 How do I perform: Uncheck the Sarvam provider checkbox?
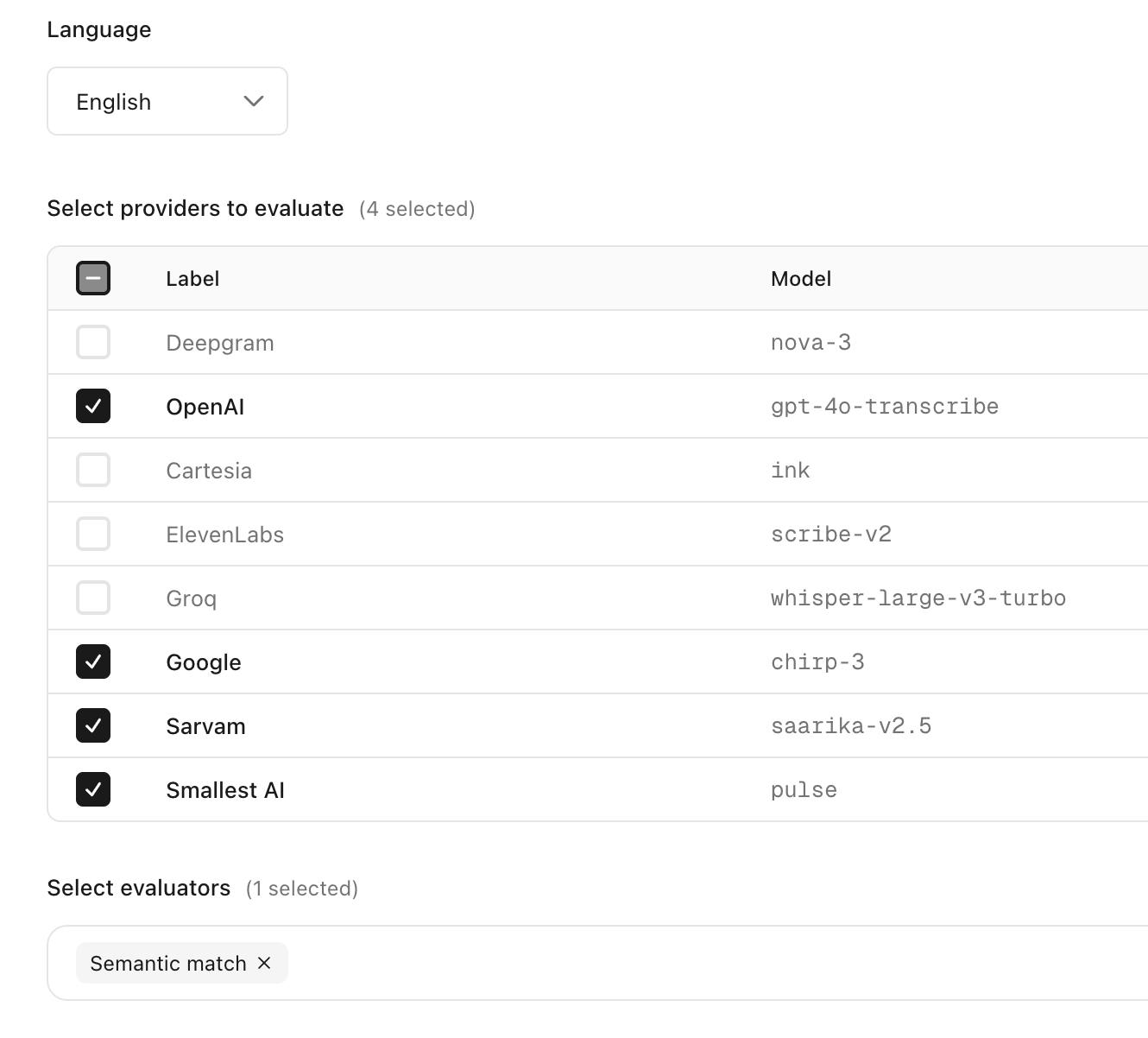[x=93, y=725]
